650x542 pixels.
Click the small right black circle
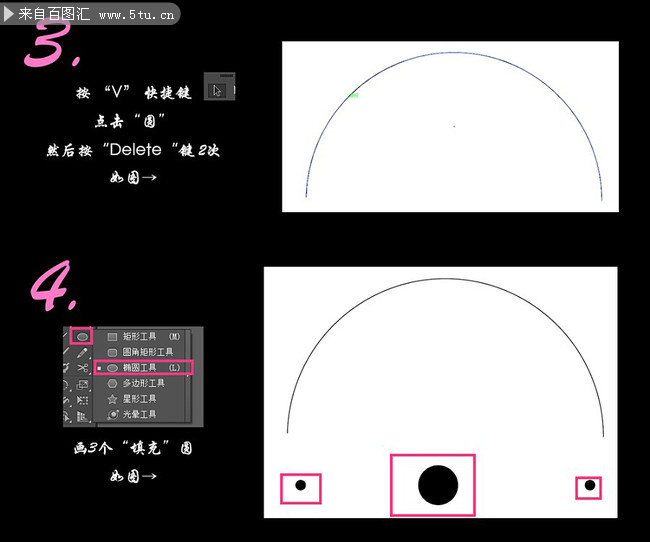pyautogui.click(x=590, y=486)
